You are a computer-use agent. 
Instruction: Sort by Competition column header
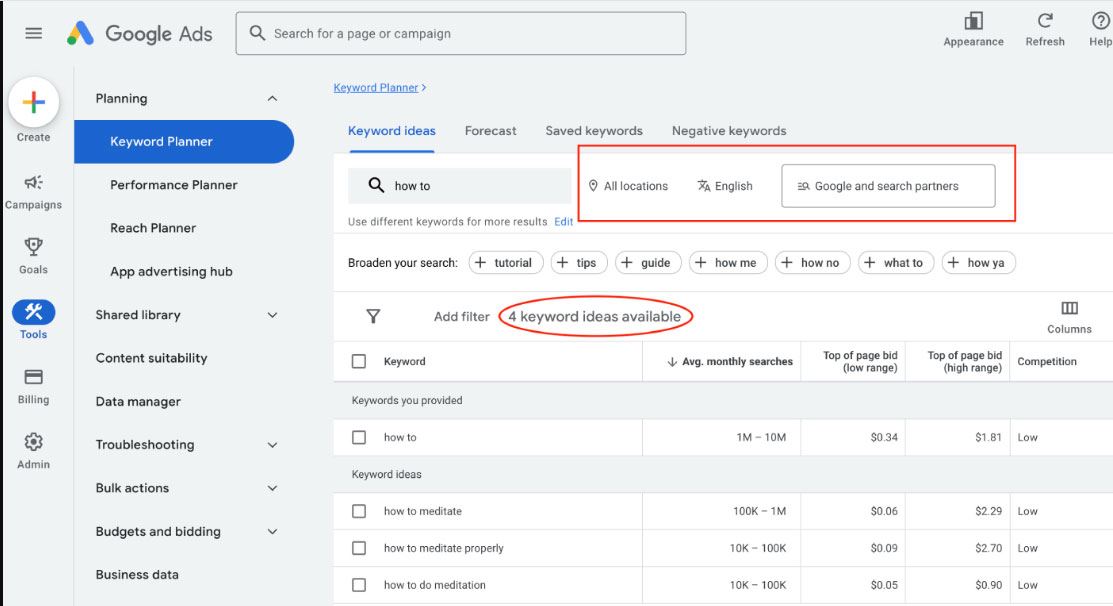point(1047,362)
